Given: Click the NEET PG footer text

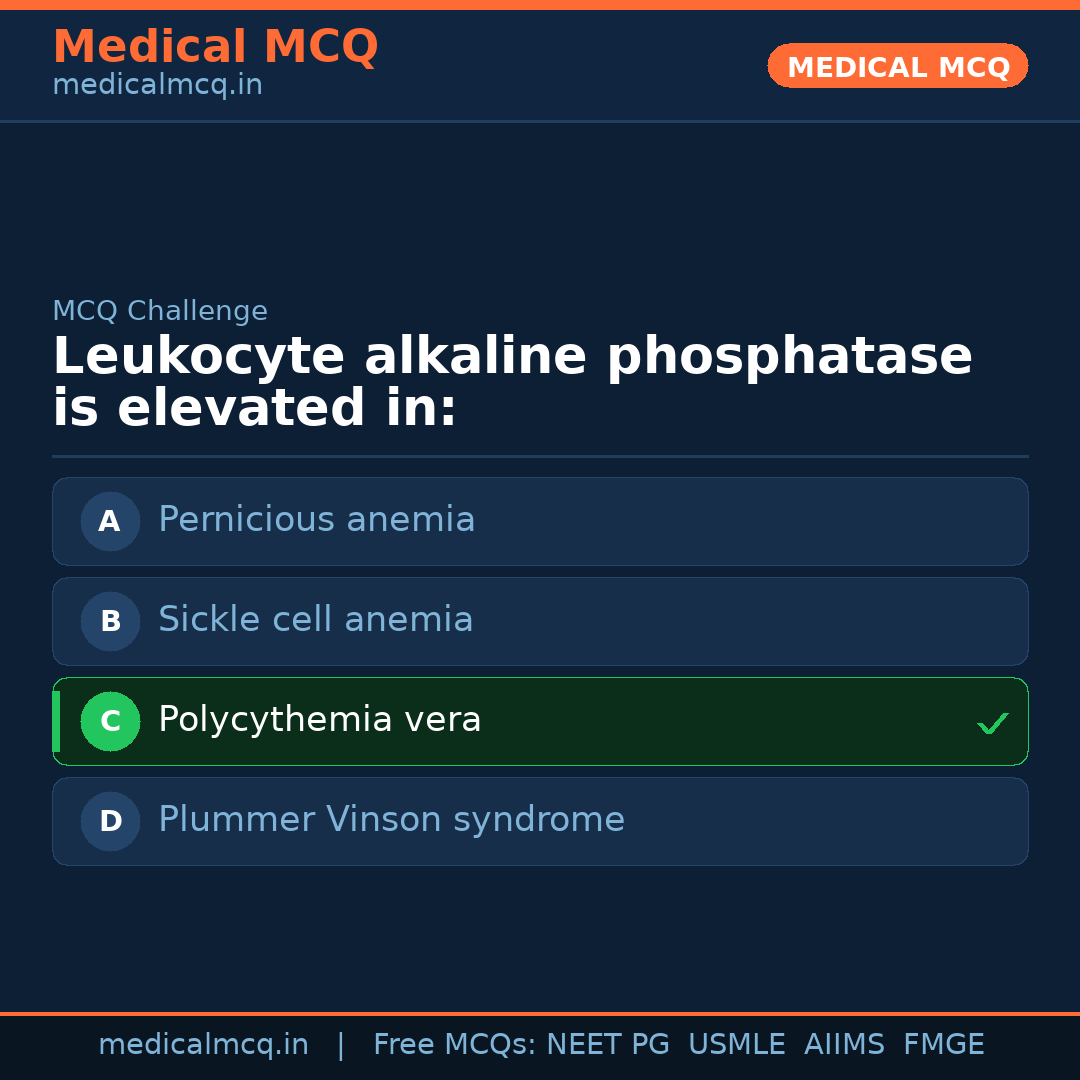Looking at the screenshot, I should (608, 1045).
